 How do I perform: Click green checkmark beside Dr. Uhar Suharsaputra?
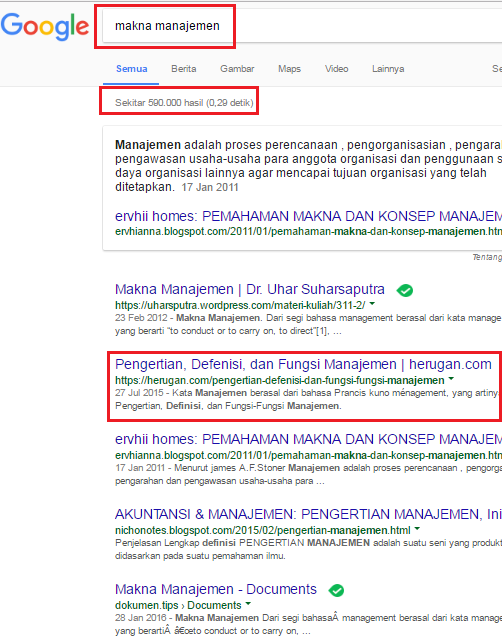point(405,290)
